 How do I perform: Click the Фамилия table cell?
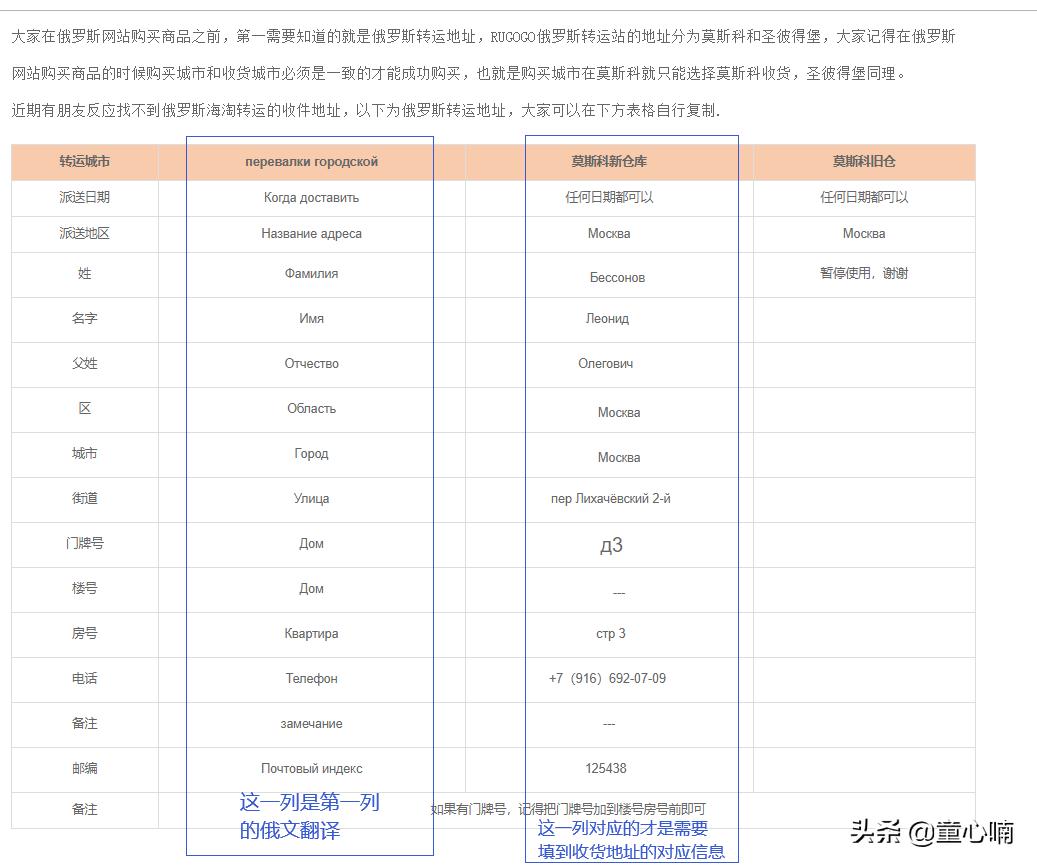tap(310, 273)
